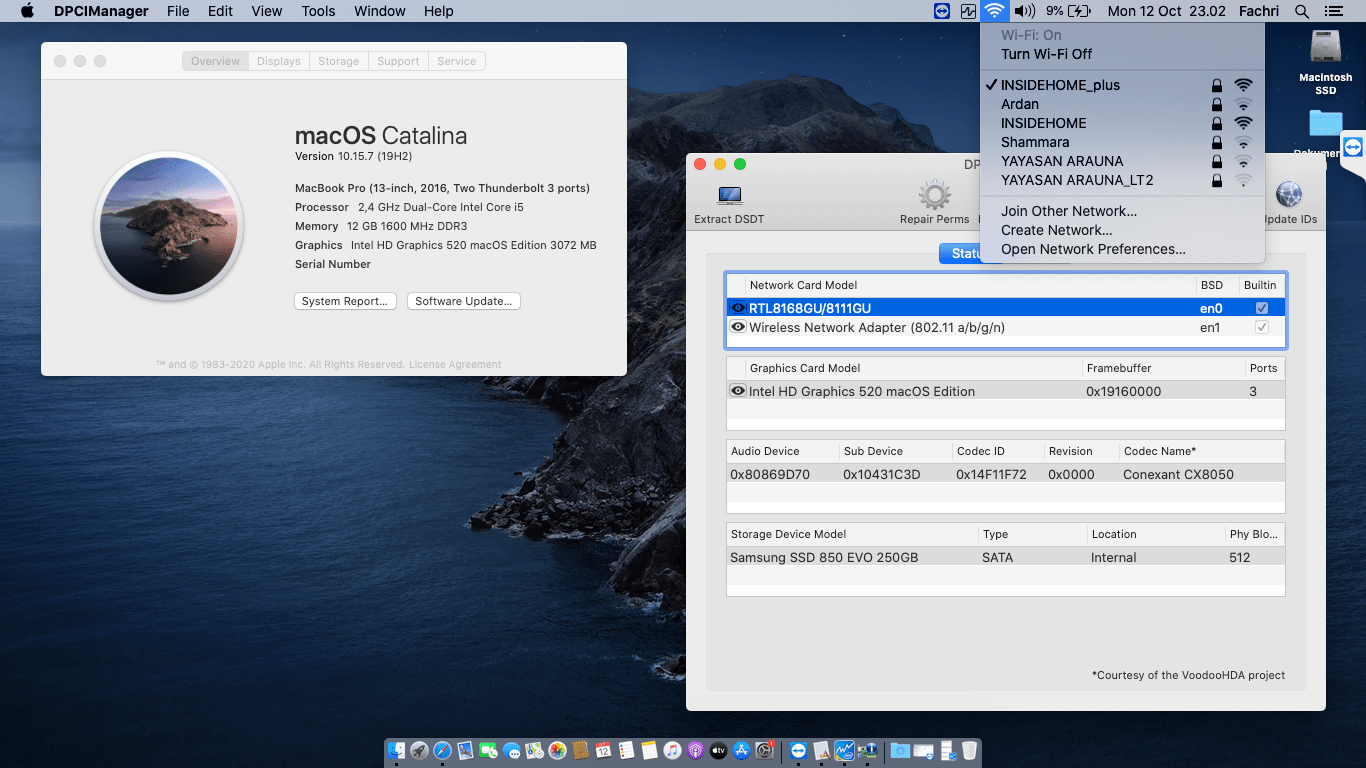Select Turn Wi-Fi Off in Wi-Fi menu

pos(1122,54)
